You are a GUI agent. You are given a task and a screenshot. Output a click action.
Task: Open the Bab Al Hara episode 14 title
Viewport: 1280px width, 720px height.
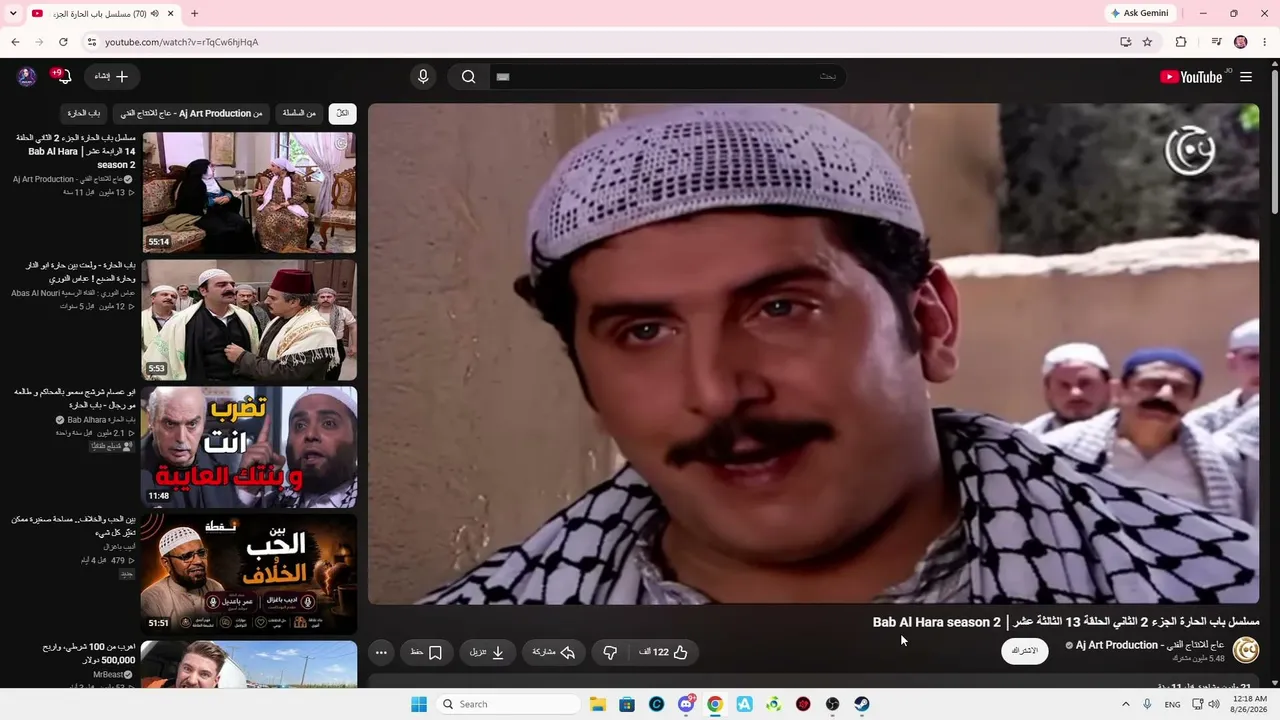(x=76, y=151)
